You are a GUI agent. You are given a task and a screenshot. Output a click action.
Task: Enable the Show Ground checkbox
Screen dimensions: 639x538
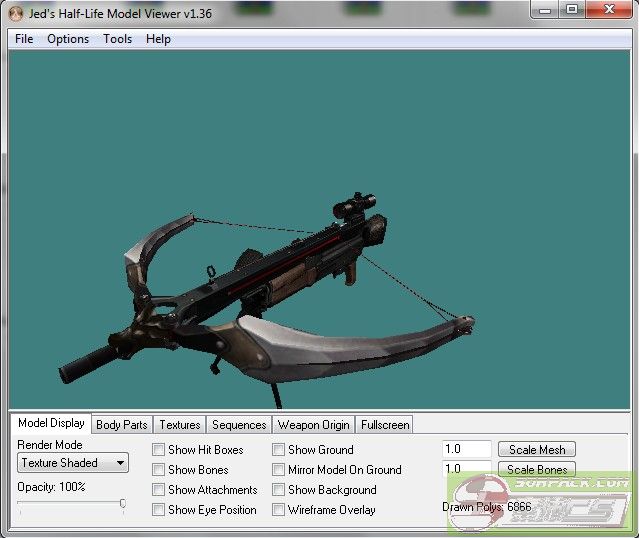point(279,450)
